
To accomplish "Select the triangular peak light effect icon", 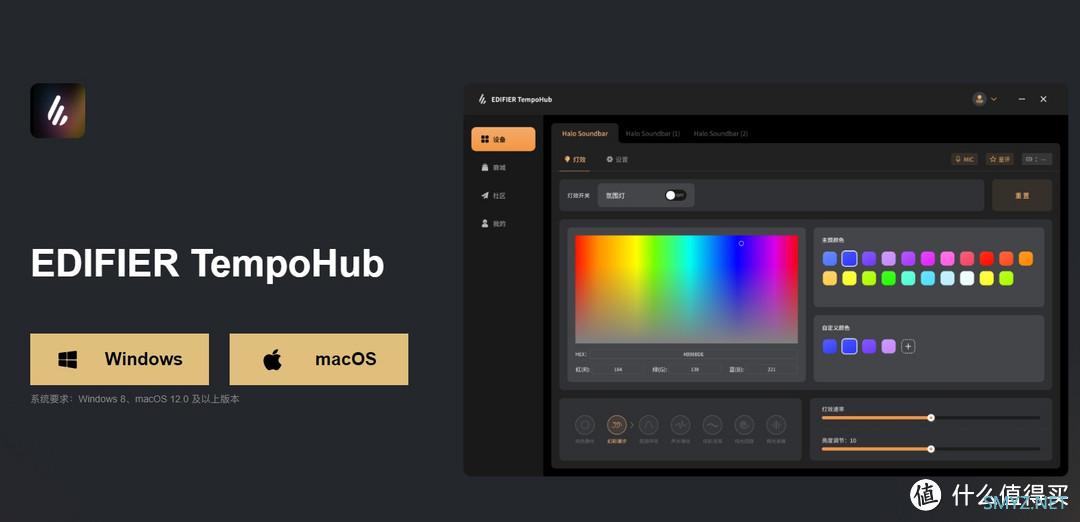I will 649,425.
